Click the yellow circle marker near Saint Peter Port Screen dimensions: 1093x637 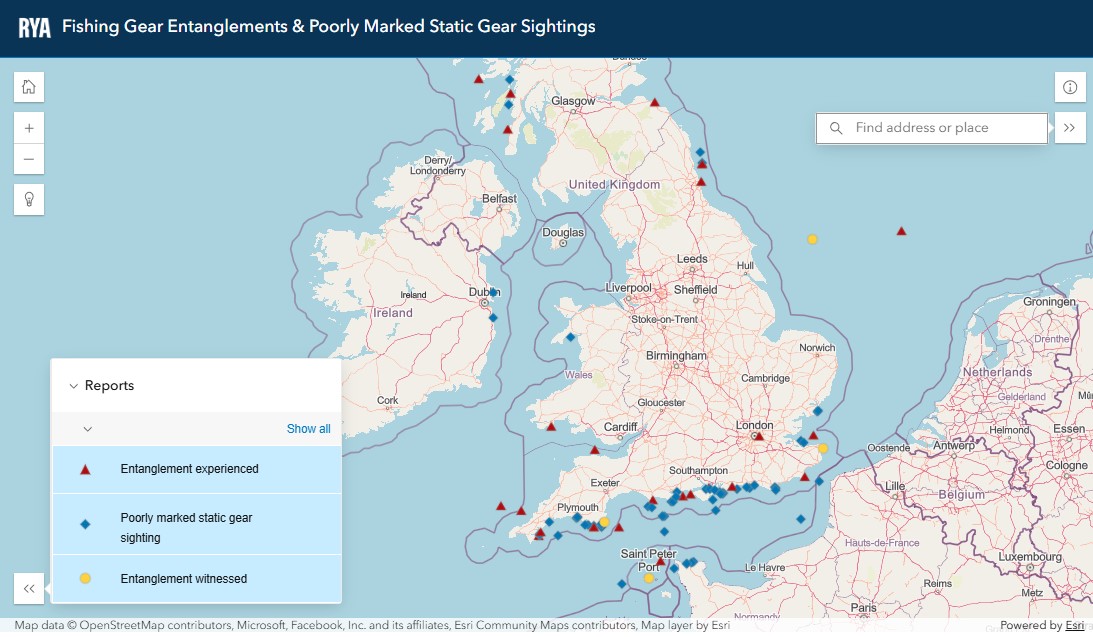(x=649, y=578)
